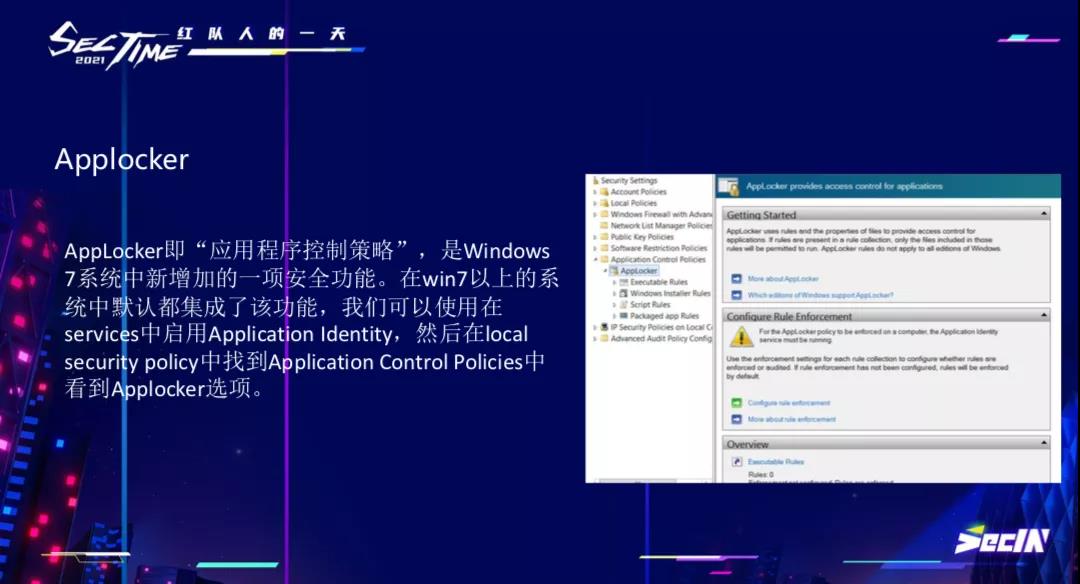Expand the Packaged app Rules node
The image size is (1080, 584).
pos(614,315)
